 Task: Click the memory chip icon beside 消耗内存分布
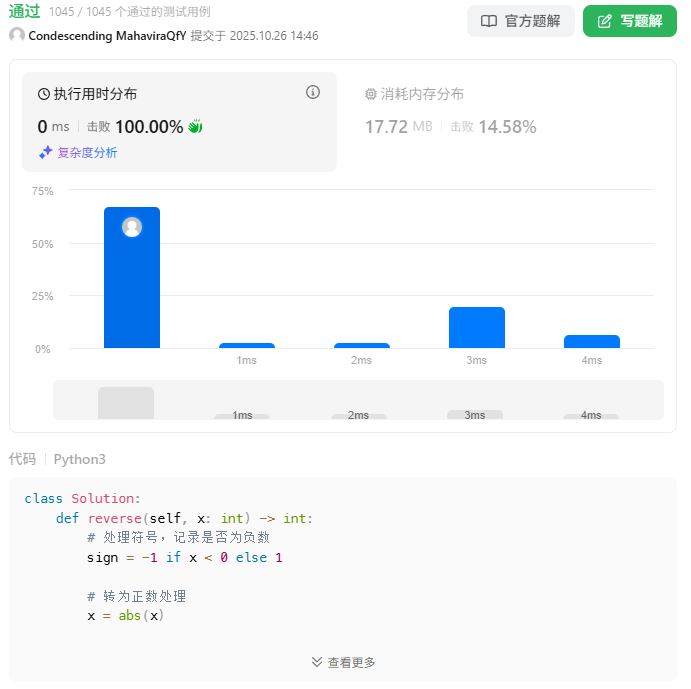(371, 94)
